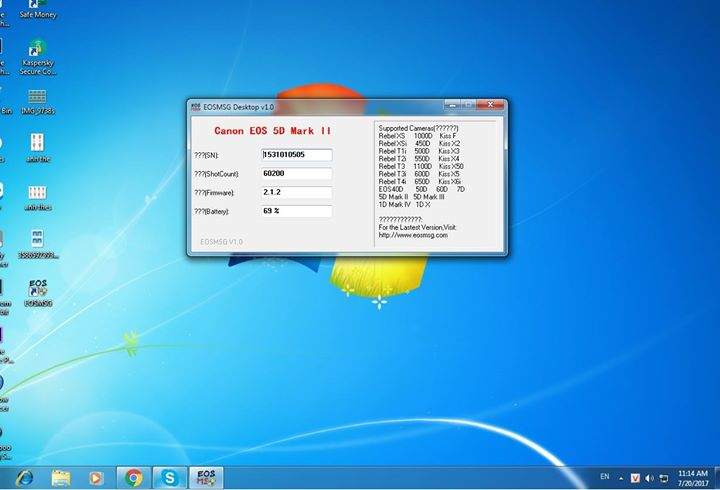Viewport: 720px width, 490px height.
Task: Open the volume speaker tray icon
Action: pyautogui.click(x=649, y=479)
